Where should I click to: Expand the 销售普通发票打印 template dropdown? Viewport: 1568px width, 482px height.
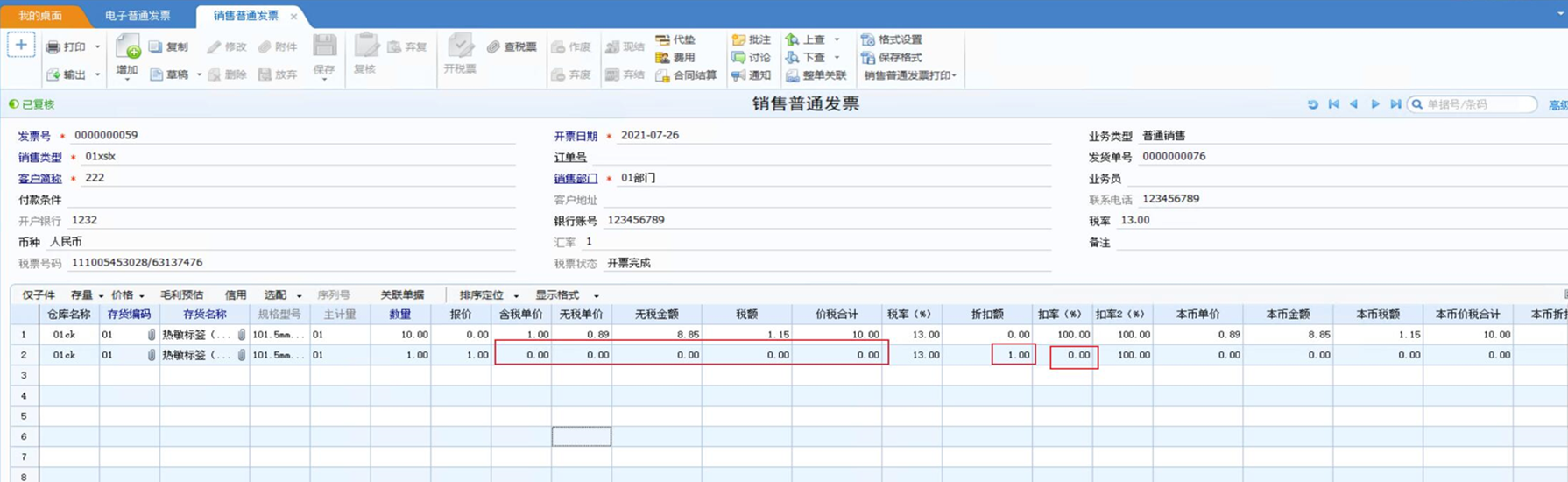click(954, 76)
